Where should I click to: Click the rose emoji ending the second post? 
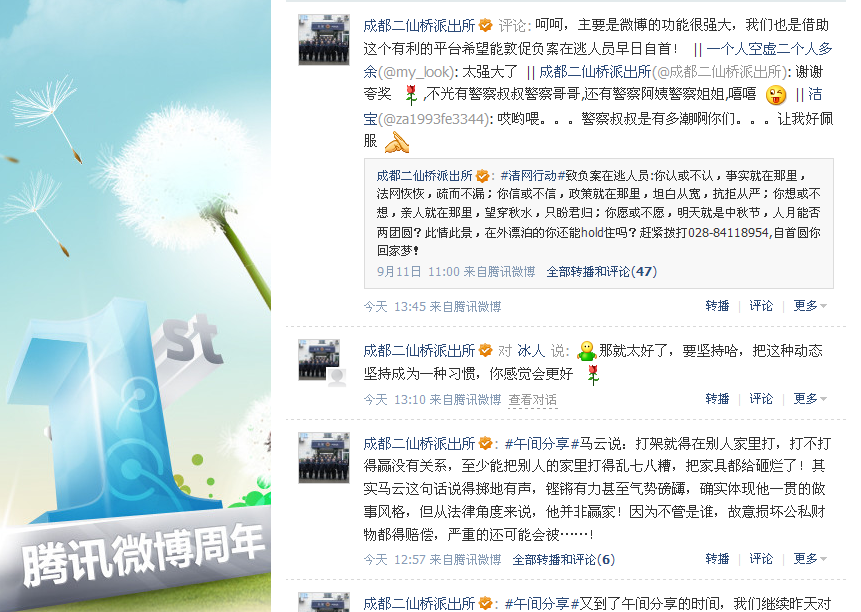pos(592,375)
